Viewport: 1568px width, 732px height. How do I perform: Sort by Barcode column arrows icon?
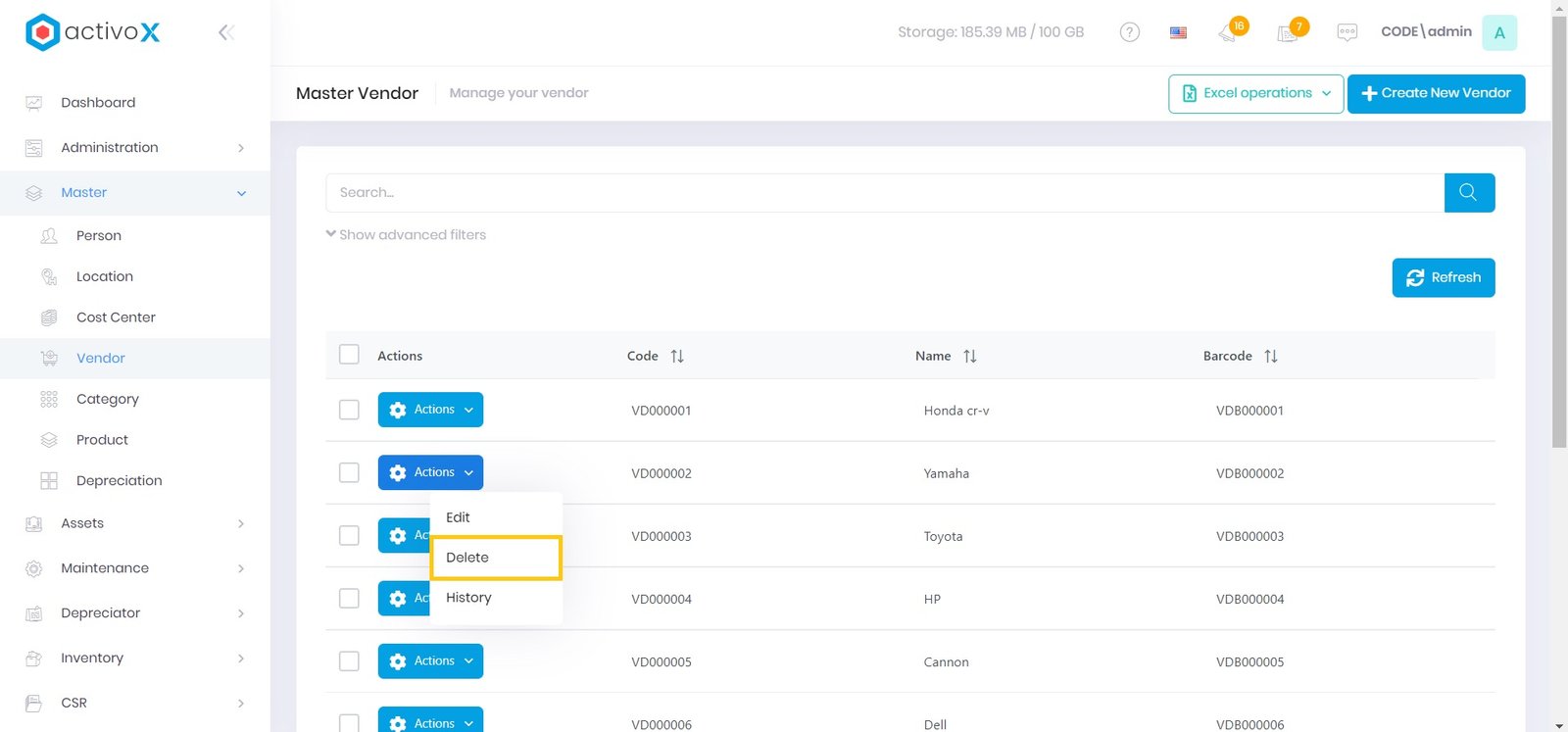(1270, 357)
